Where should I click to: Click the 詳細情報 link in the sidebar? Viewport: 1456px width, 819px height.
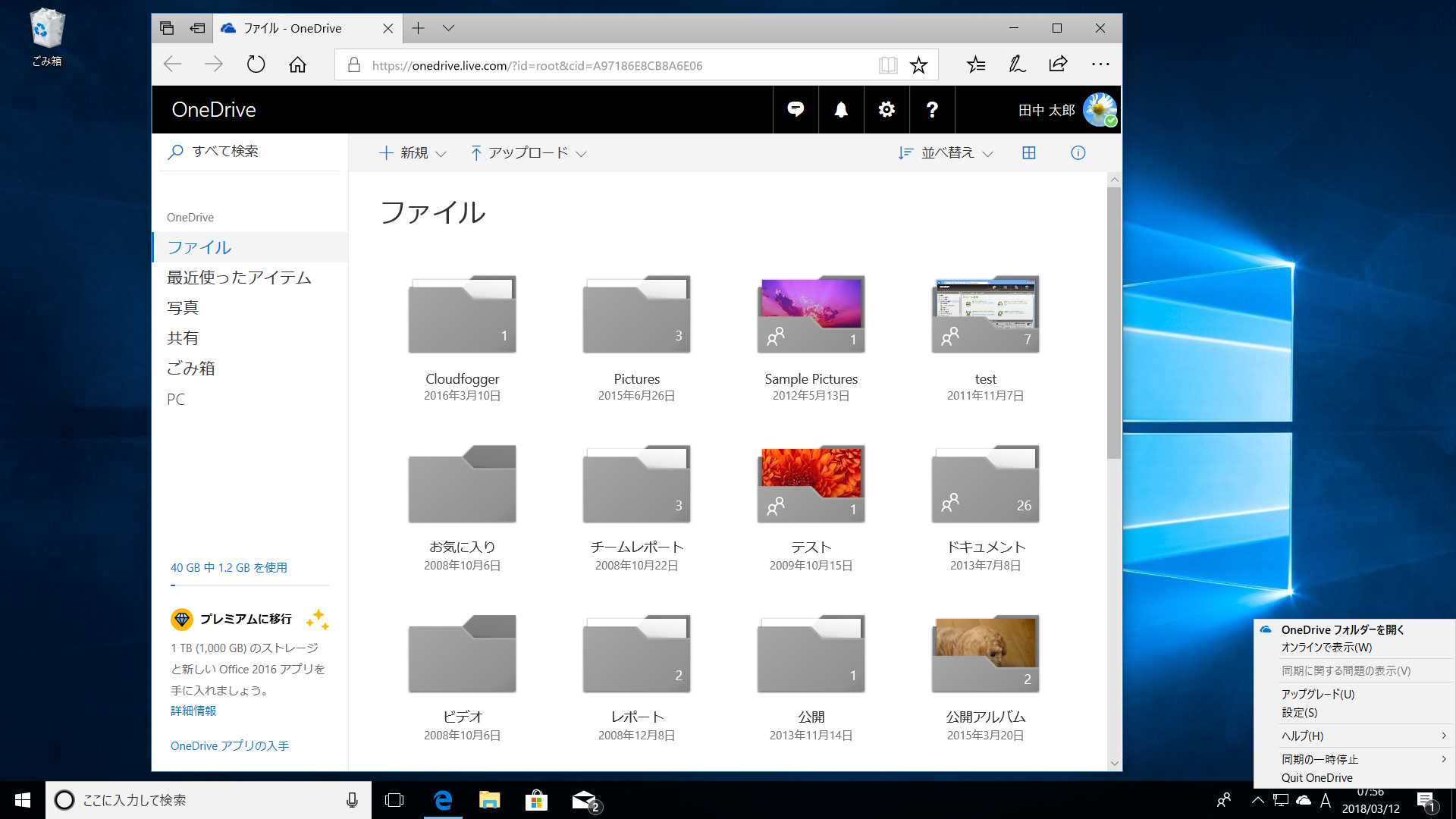click(193, 711)
